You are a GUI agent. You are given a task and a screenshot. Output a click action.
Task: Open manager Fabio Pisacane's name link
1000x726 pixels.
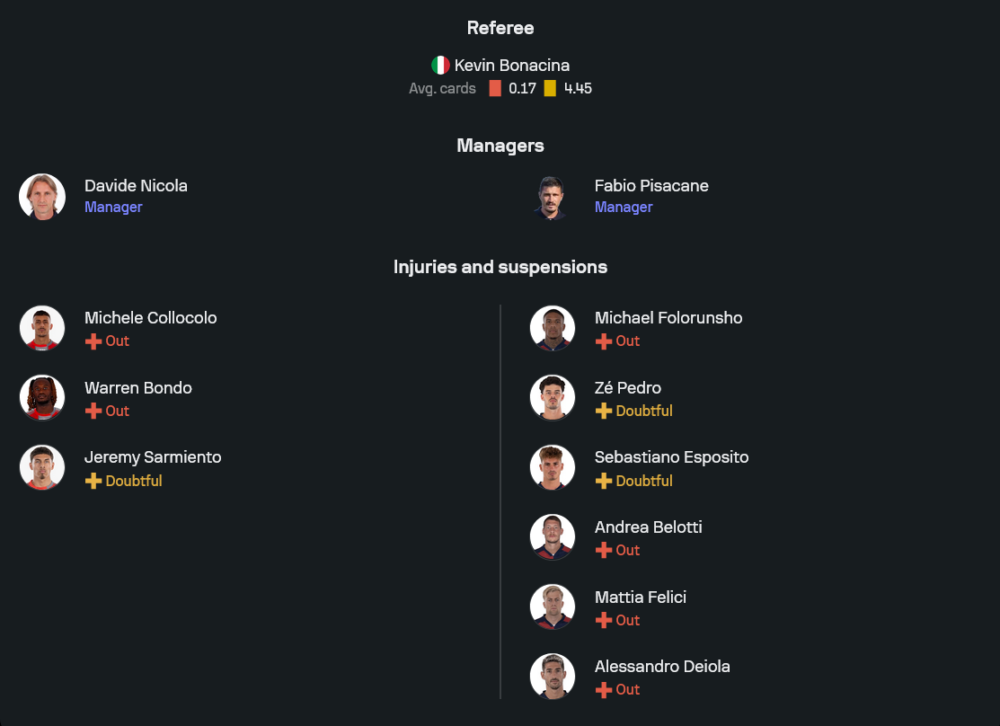pos(651,185)
